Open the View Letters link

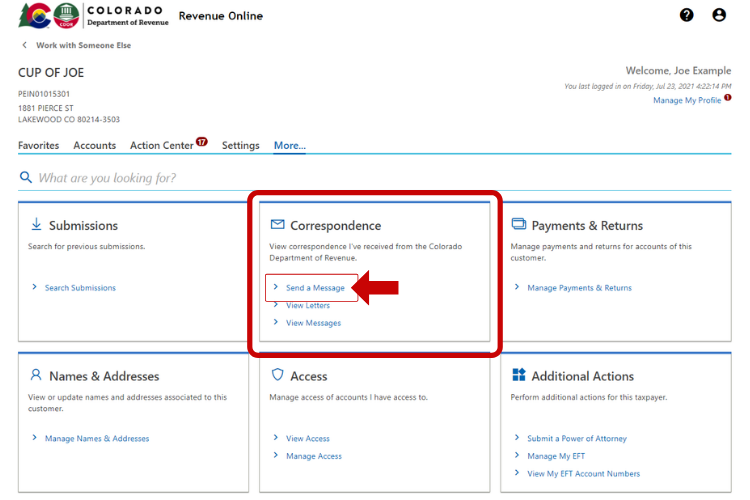(308, 306)
